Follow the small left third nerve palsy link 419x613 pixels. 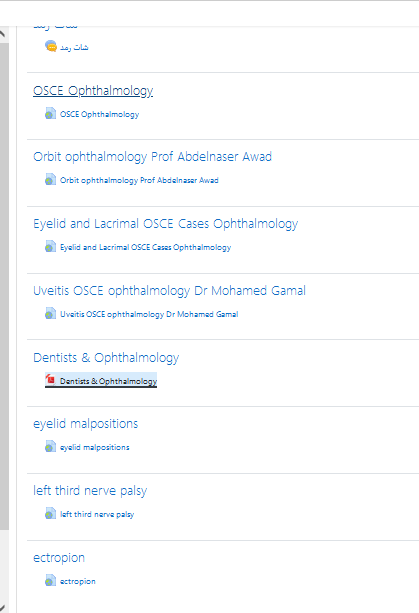(97, 514)
